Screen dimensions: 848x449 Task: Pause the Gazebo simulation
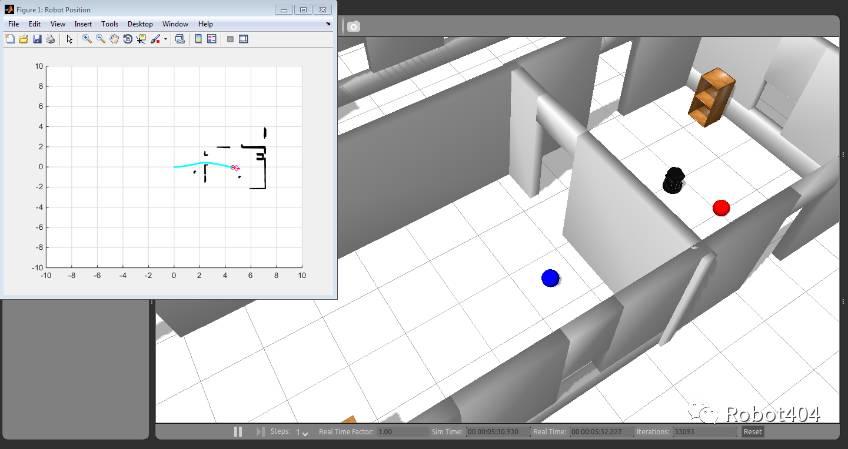click(237, 432)
